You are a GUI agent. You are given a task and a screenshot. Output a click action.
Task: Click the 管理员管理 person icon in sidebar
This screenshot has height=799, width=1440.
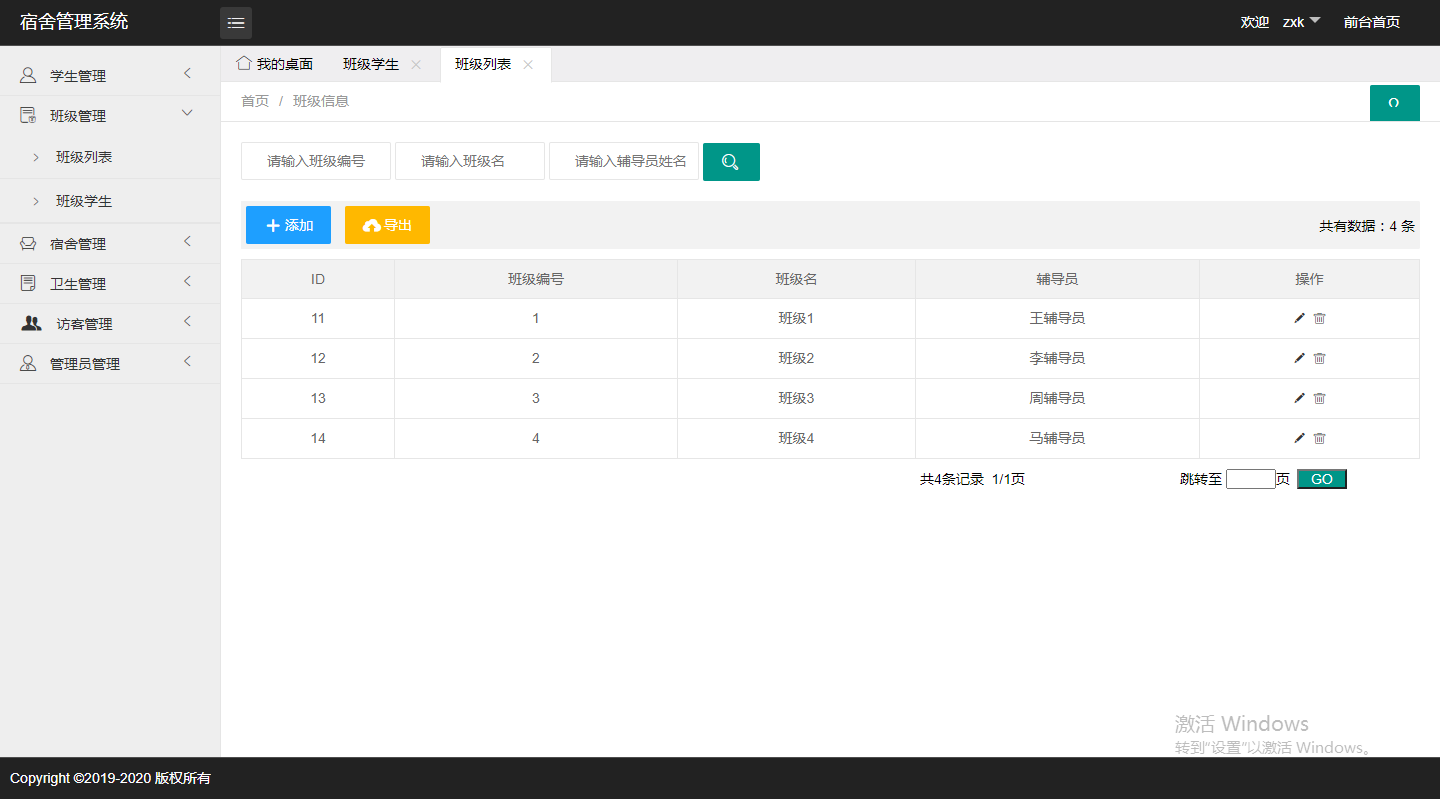point(28,363)
